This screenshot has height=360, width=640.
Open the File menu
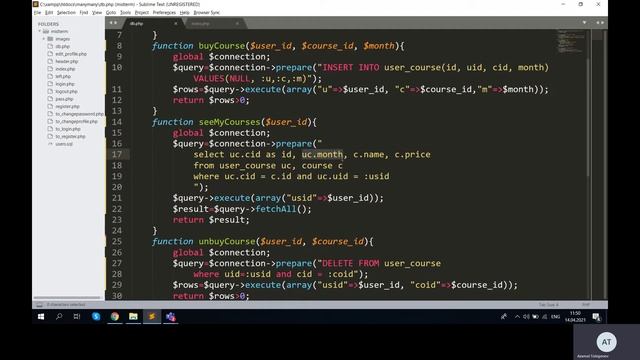coord(37,13)
